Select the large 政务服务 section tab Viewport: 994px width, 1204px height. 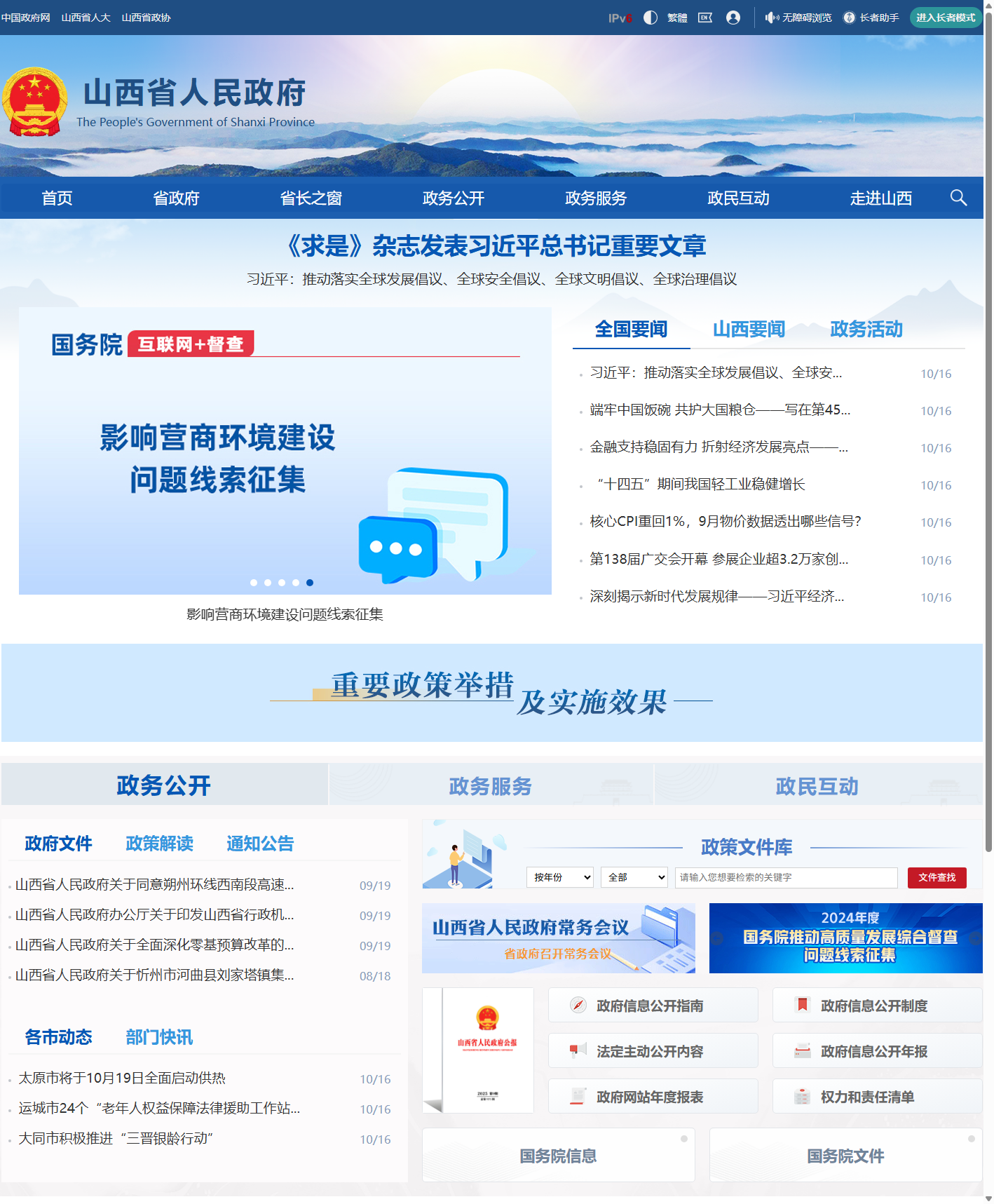[x=491, y=785]
